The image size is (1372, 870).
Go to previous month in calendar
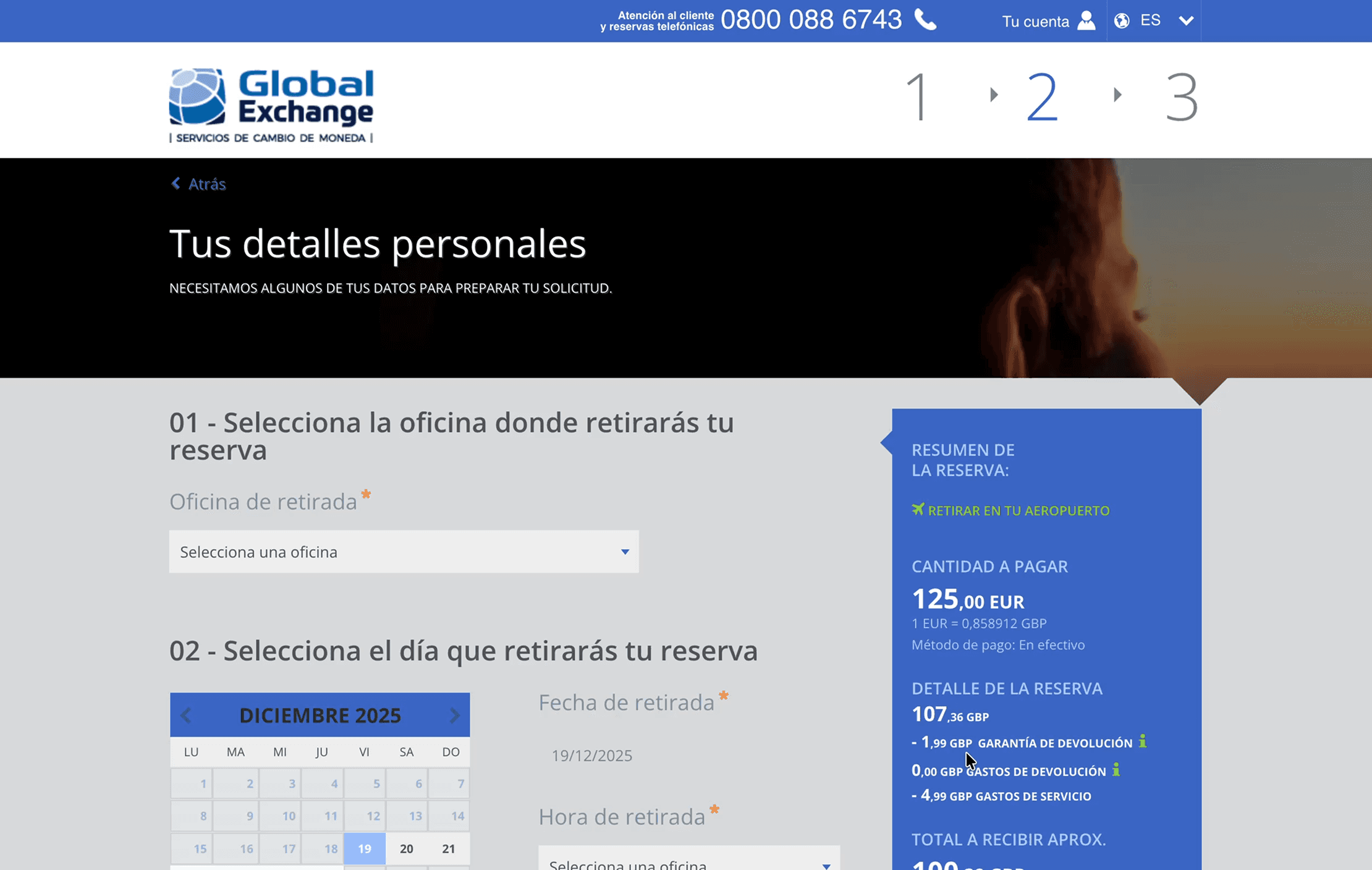186,715
